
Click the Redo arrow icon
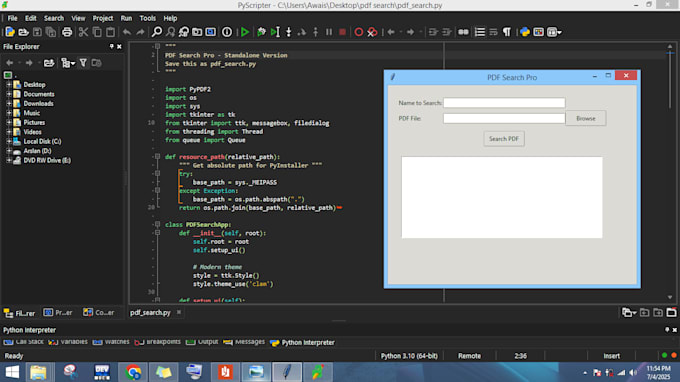(140, 32)
